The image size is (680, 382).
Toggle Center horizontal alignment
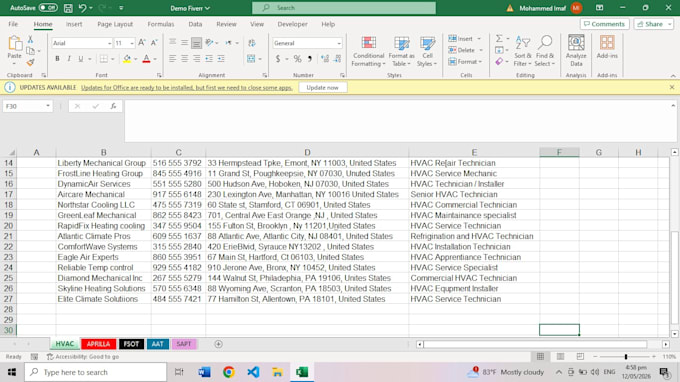185,59
